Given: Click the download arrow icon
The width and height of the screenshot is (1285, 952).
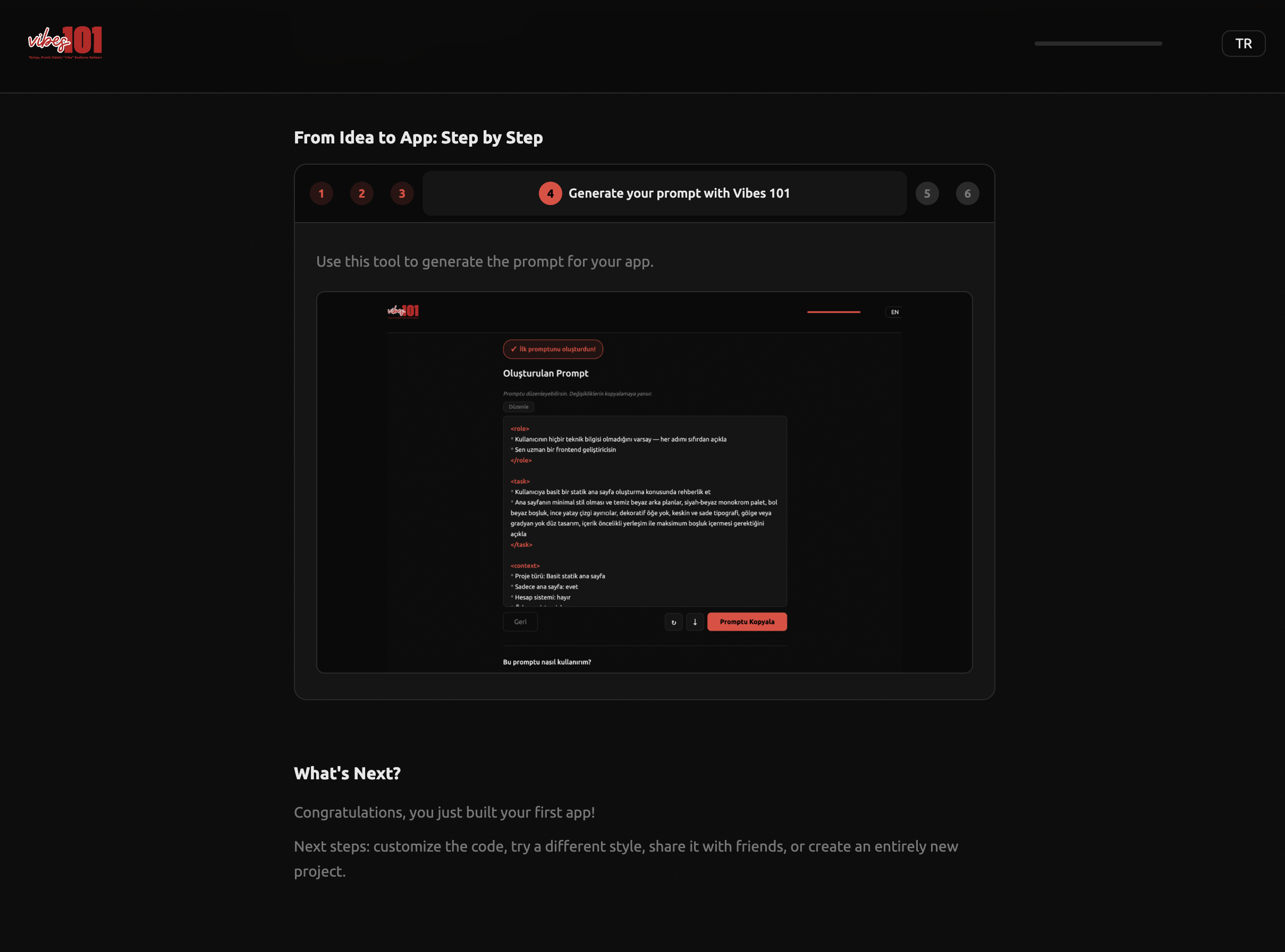Looking at the screenshot, I should coord(695,622).
